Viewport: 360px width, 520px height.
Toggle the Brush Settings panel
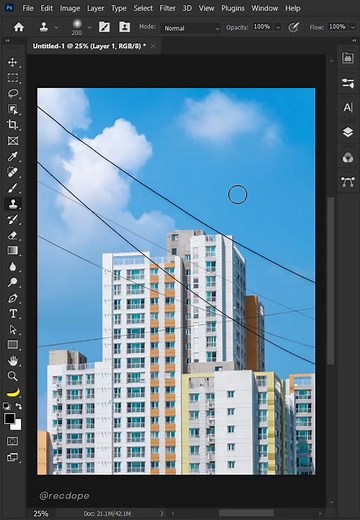click(x=104, y=27)
